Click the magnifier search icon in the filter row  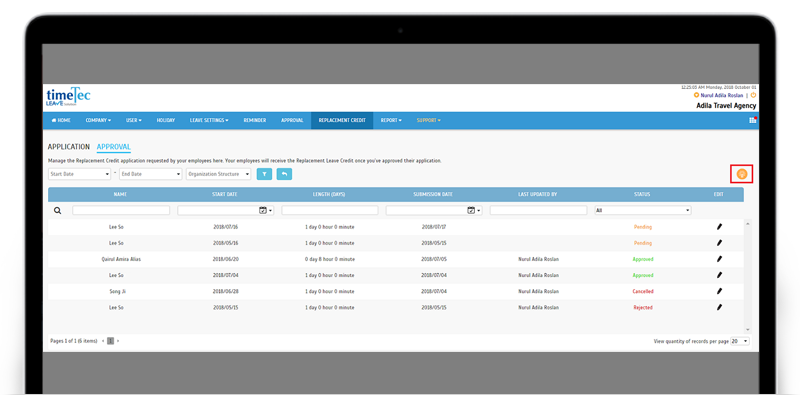(x=58, y=210)
